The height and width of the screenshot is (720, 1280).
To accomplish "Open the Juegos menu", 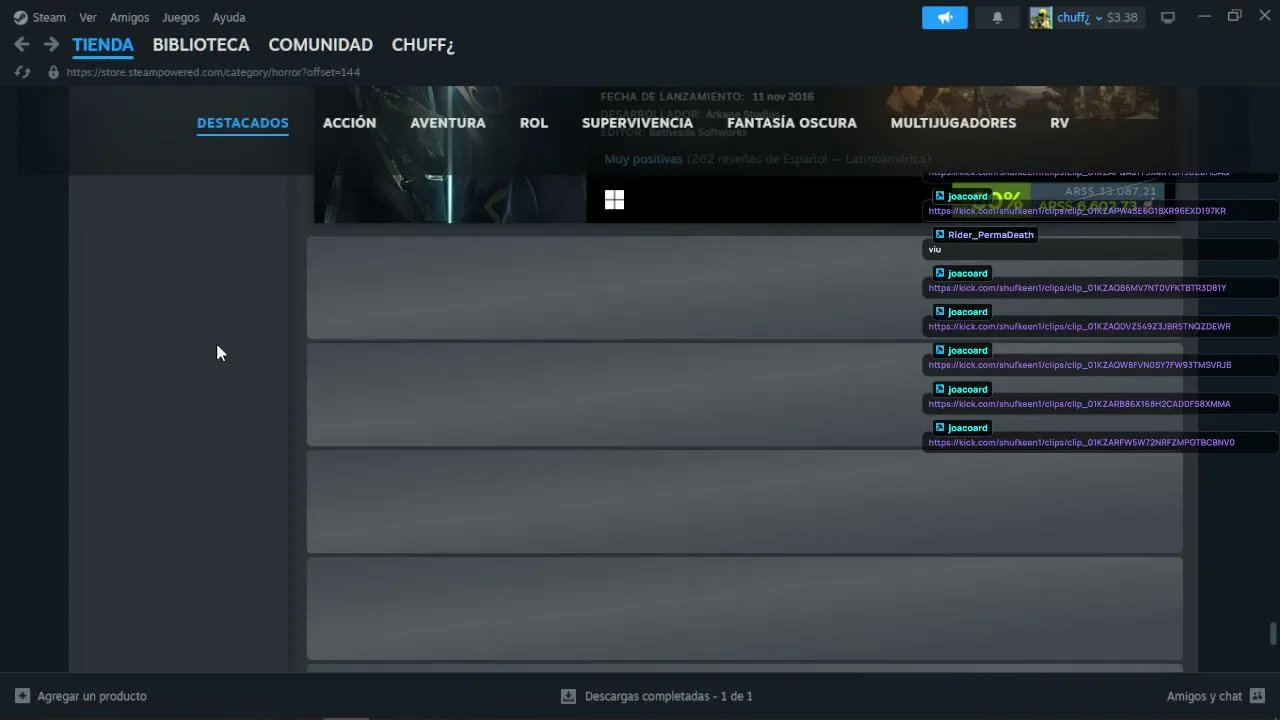I will coord(181,17).
